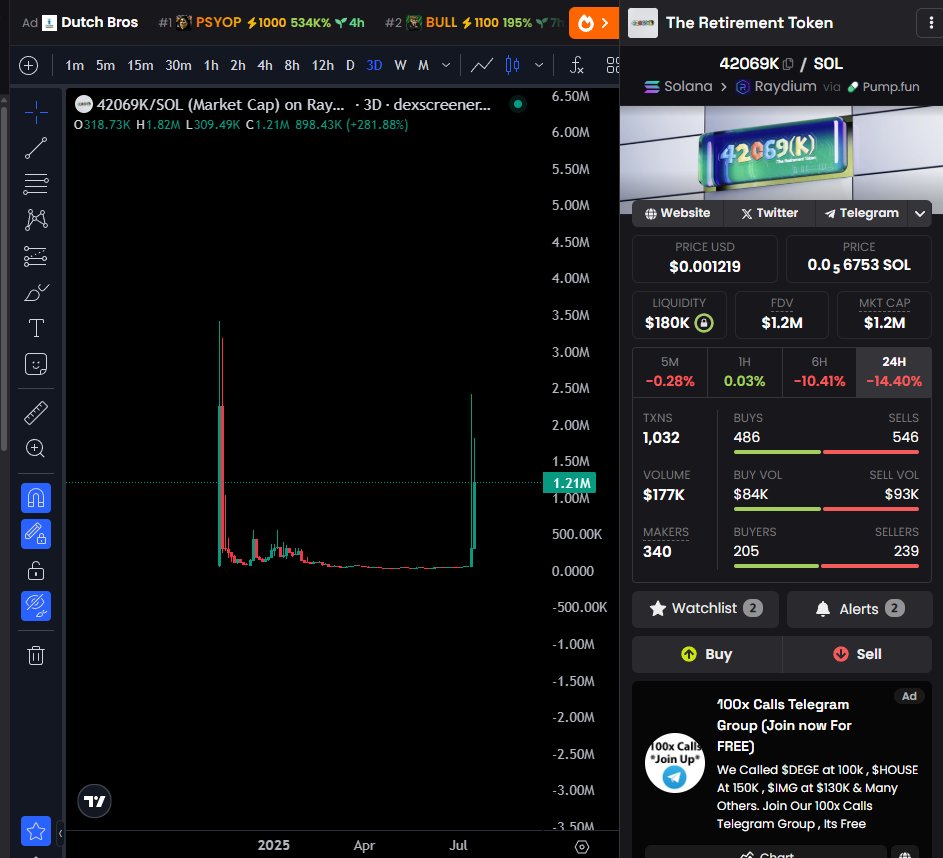Toggle magnet mode for drawings

tap(36, 498)
